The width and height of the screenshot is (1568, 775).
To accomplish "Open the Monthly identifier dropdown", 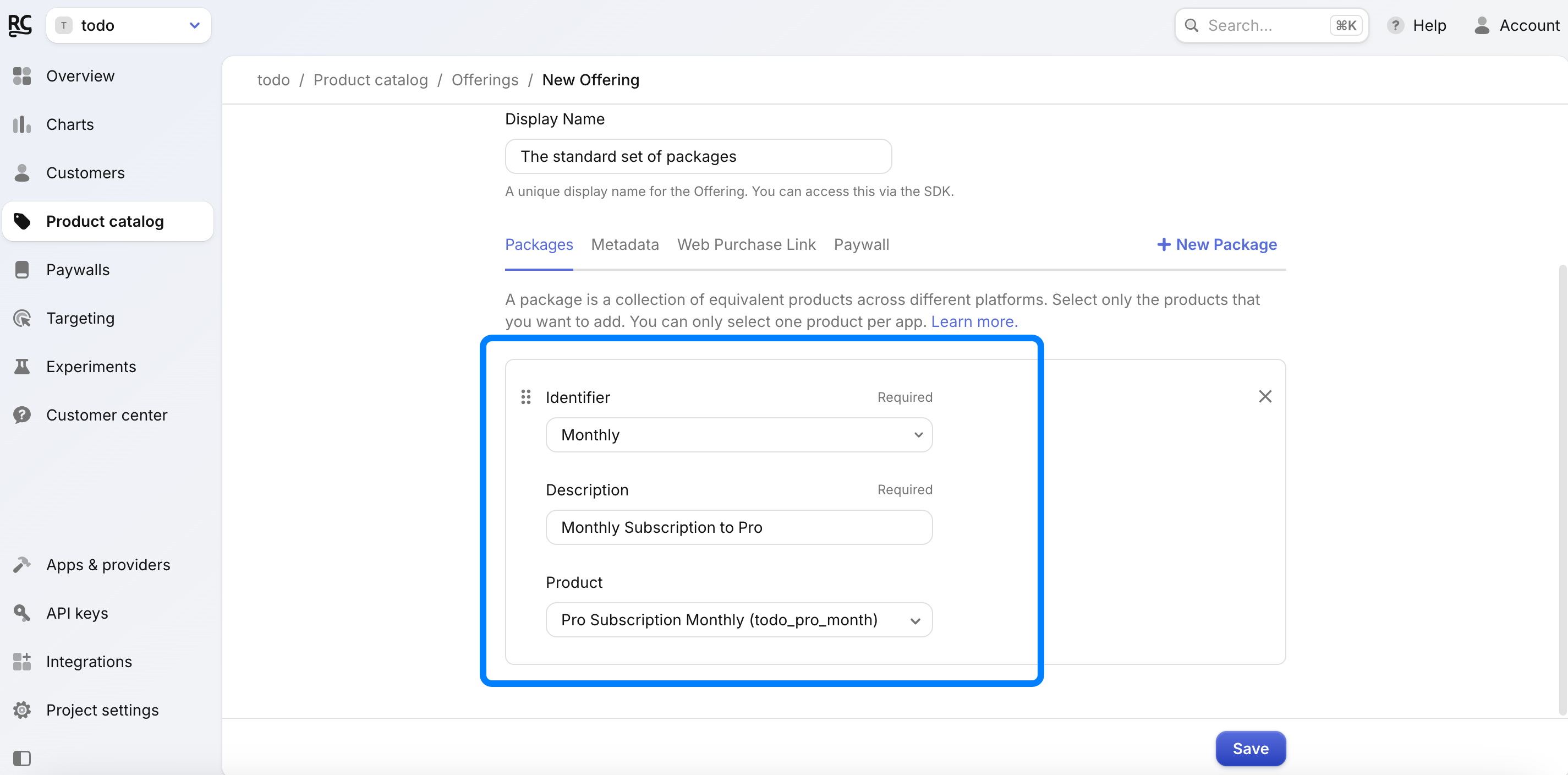I will pyautogui.click(x=738, y=435).
